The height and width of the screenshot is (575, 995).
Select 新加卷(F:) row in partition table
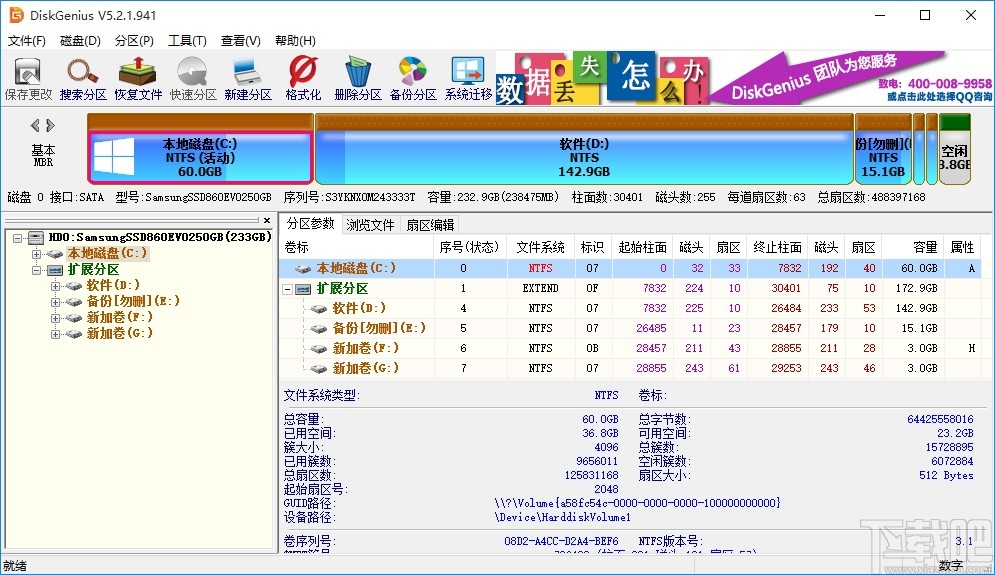point(630,348)
